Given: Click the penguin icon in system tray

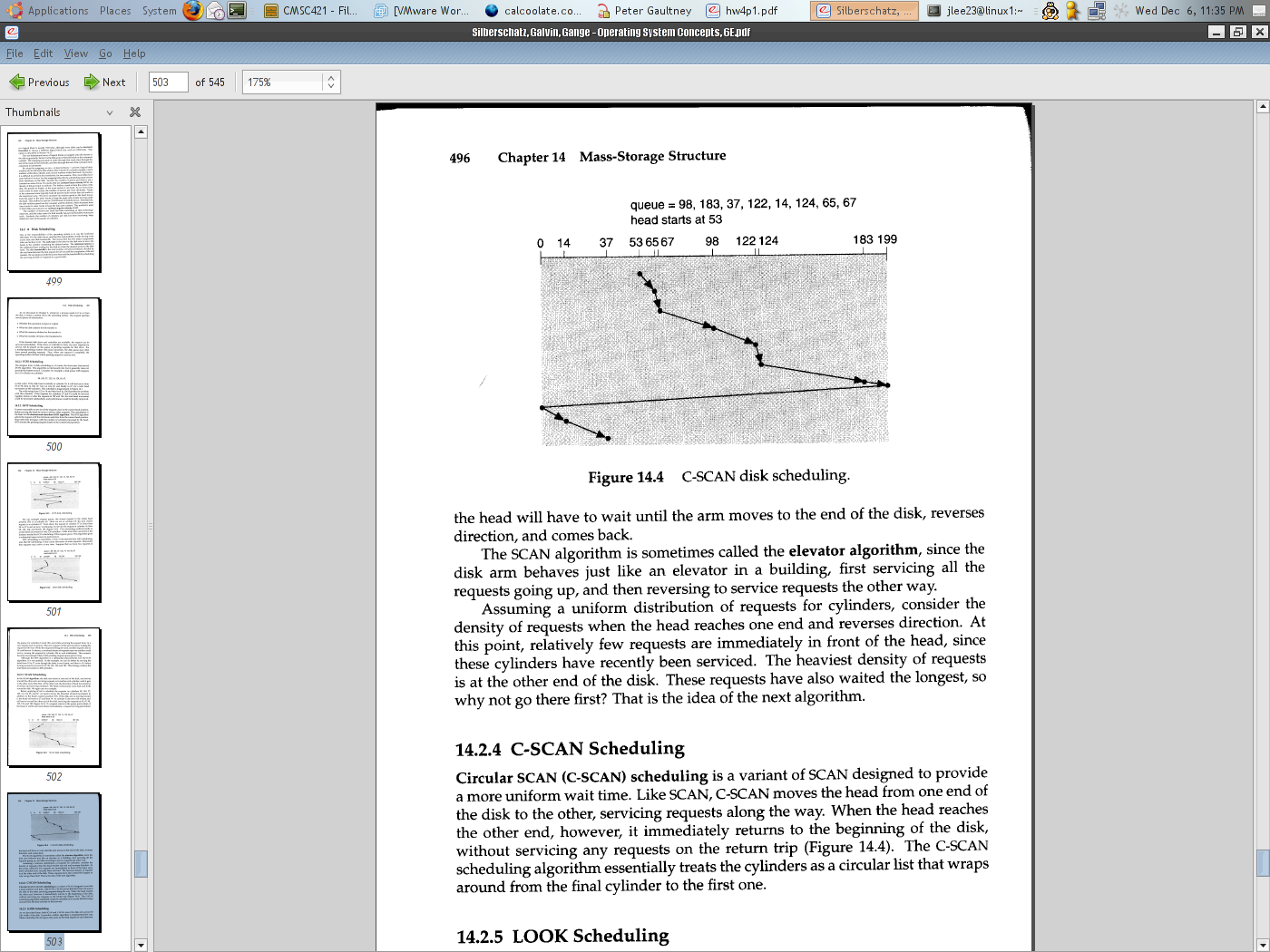Looking at the screenshot, I should (1050, 11).
